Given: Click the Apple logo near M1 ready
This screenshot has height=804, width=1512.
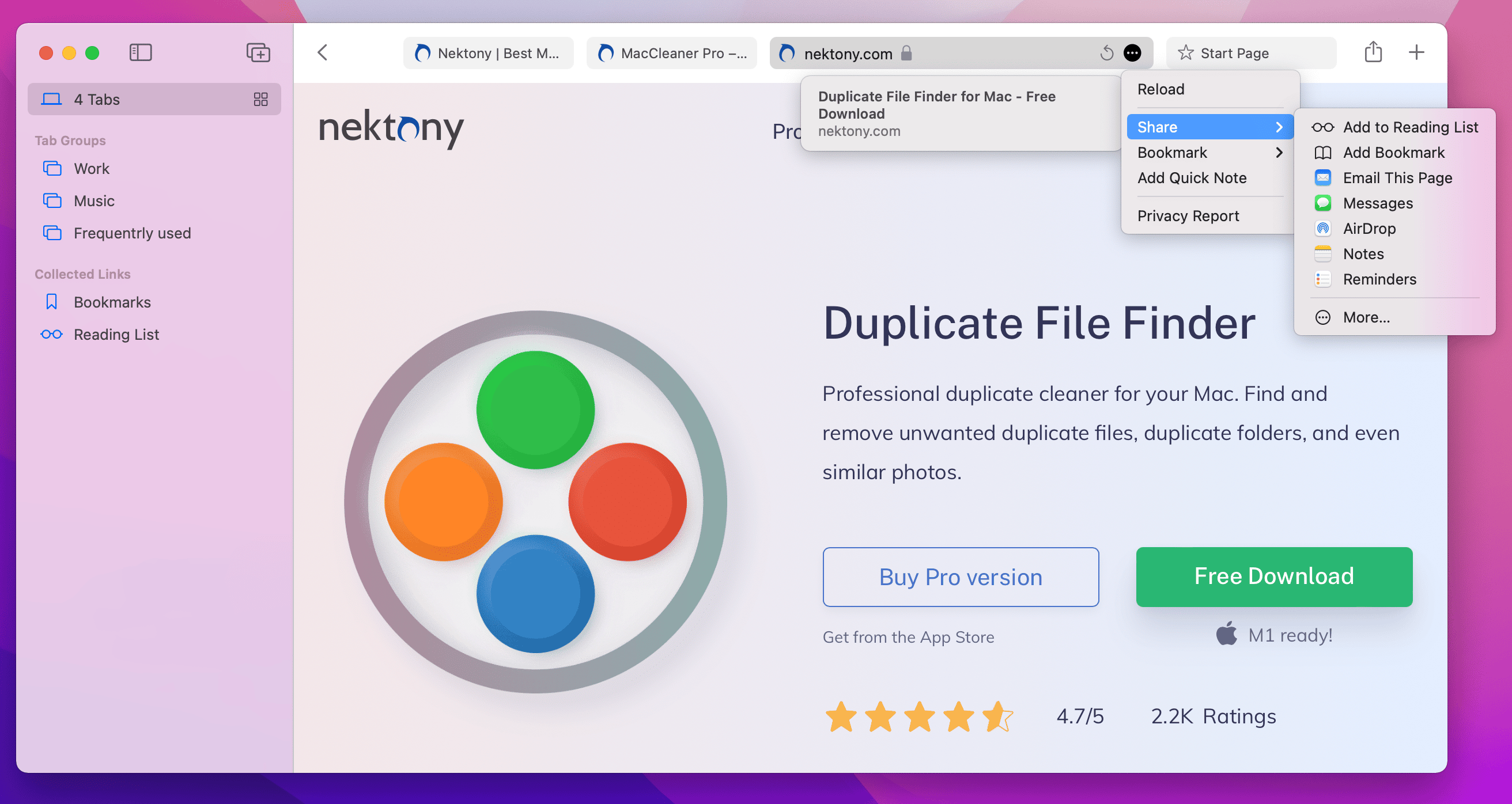Looking at the screenshot, I should (x=1226, y=634).
